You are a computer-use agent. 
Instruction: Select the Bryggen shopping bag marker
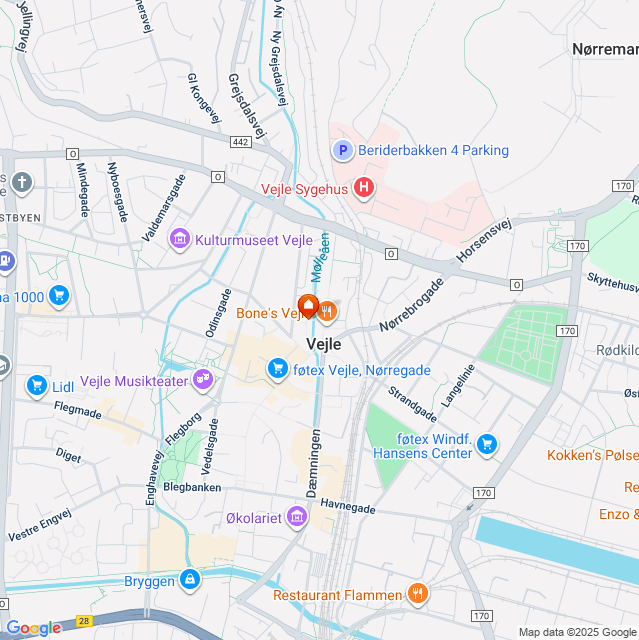[x=190, y=580]
